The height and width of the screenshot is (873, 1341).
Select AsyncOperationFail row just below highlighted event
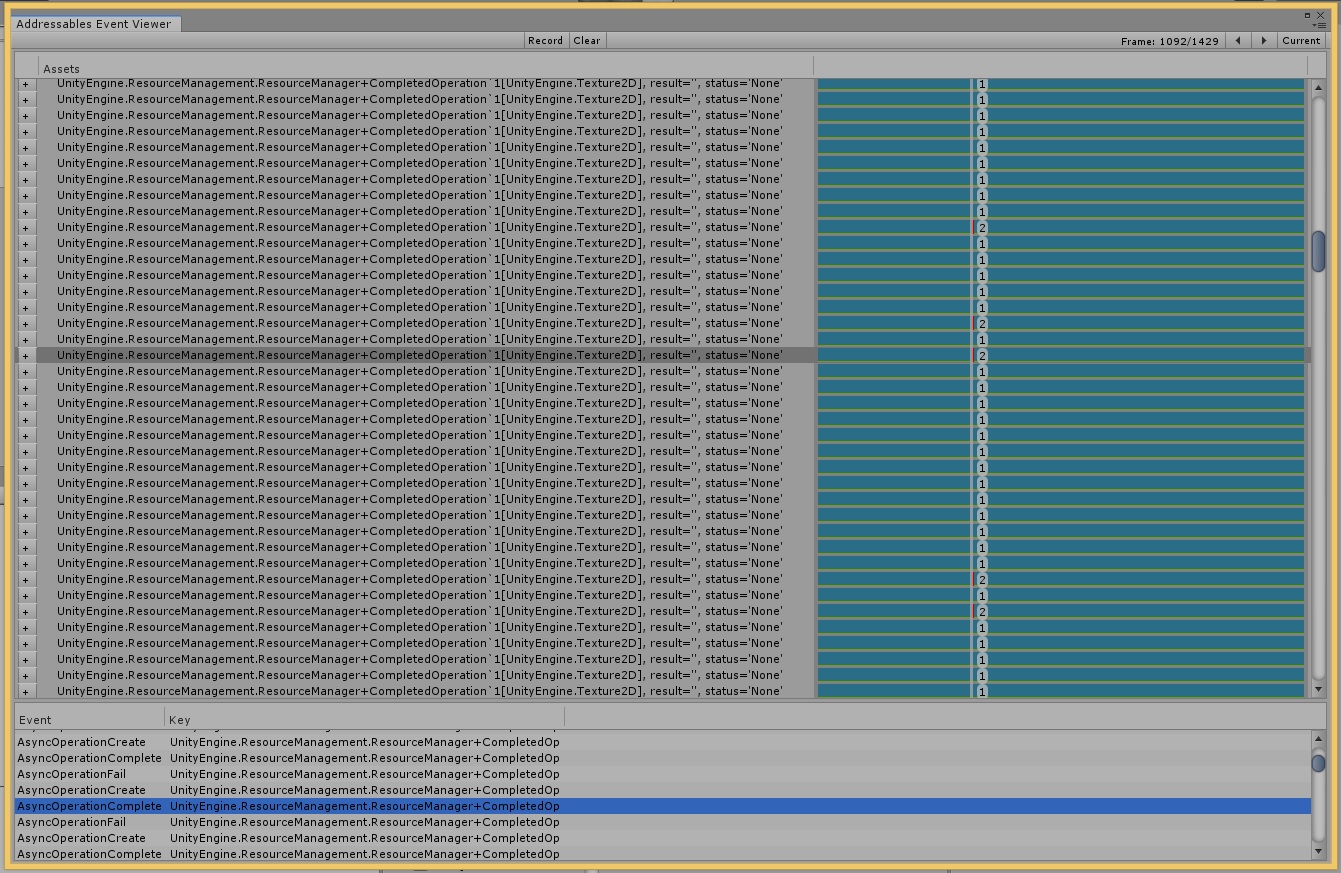663,822
